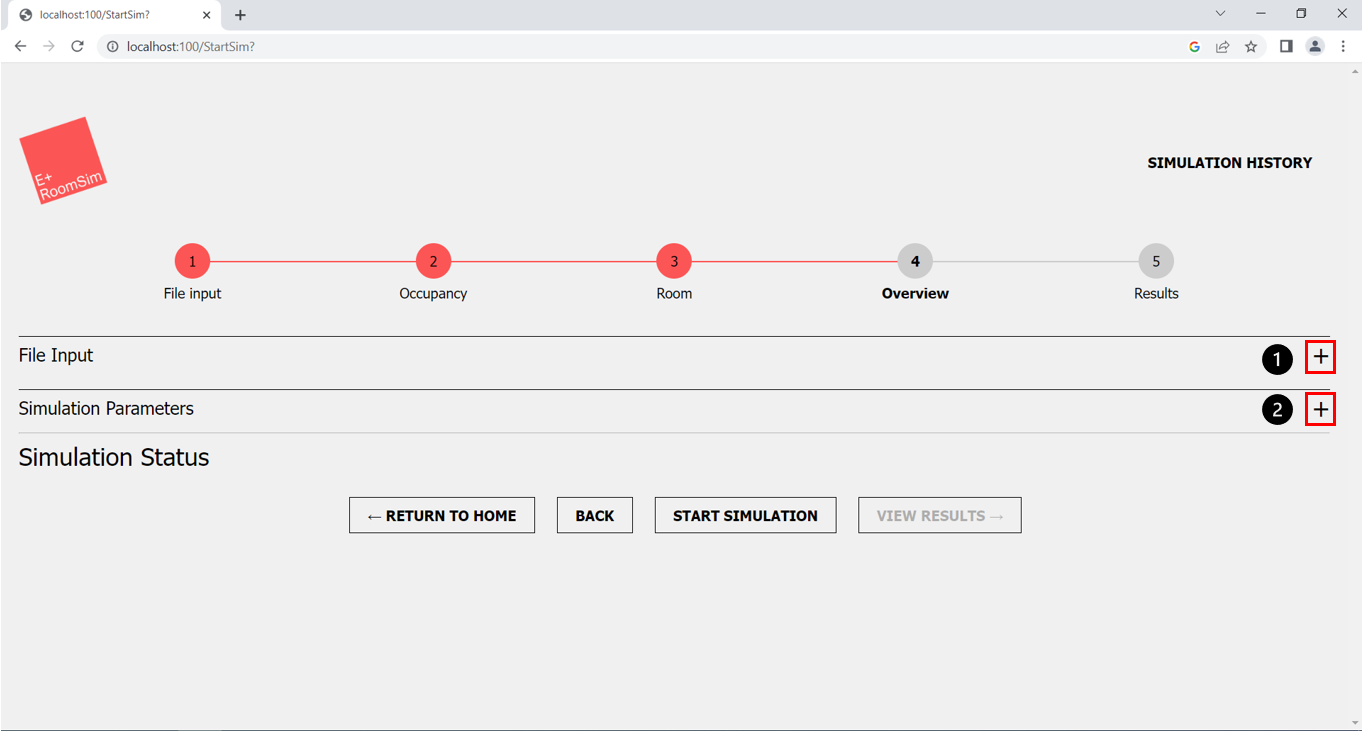Select step 5 Results circle
The width and height of the screenshot is (1363, 731).
tap(1156, 262)
